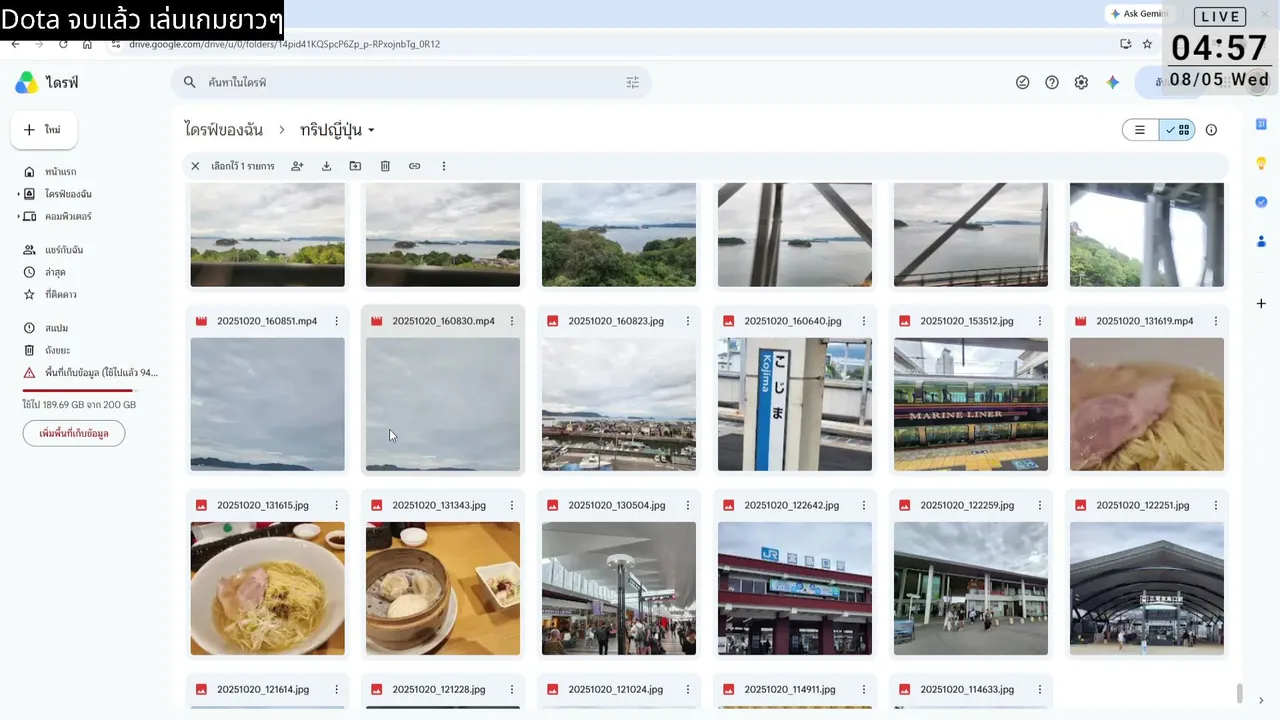Select the 20251020_131343.jpg dumpling steamer thumbnail
This screenshot has width=1280, height=720.
(x=443, y=588)
